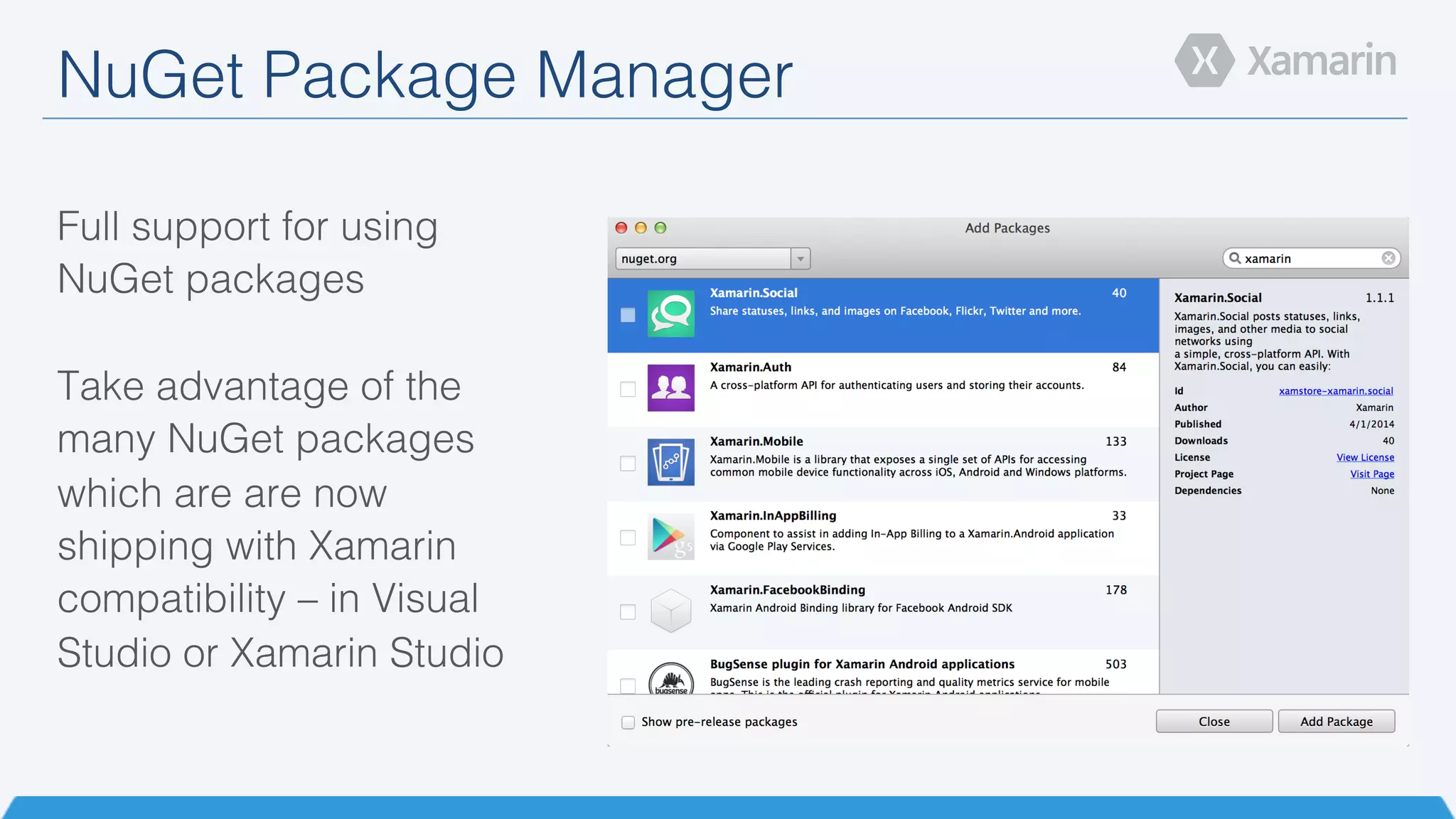Select the Xamarin.InAppBilling package title
This screenshot has width=1456, height=819.
click(773, 515)
